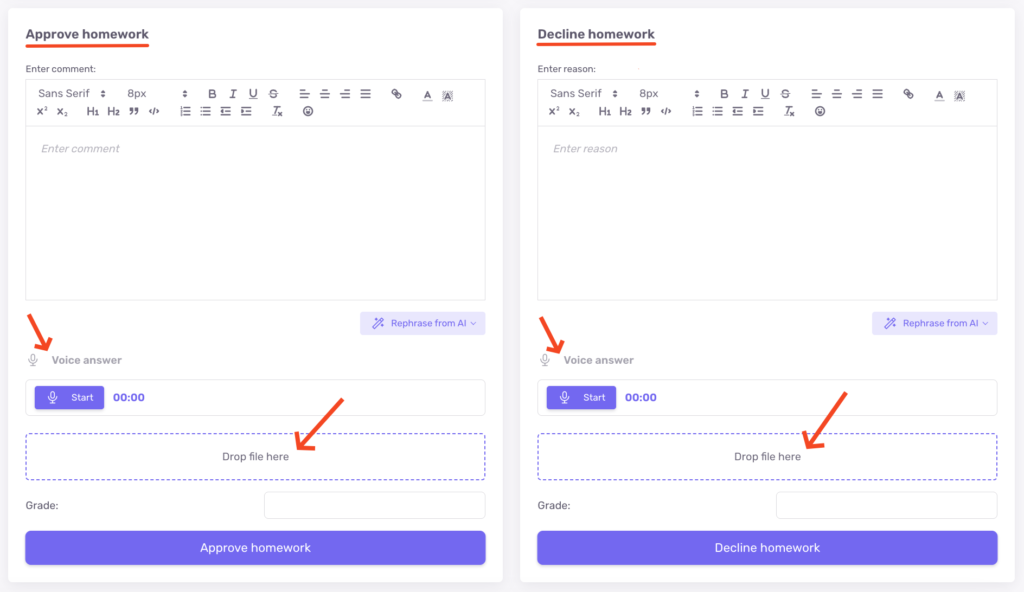Click the Grade input field in Approve panel
Screen dimensions: 1024x592
coord(374,505)
